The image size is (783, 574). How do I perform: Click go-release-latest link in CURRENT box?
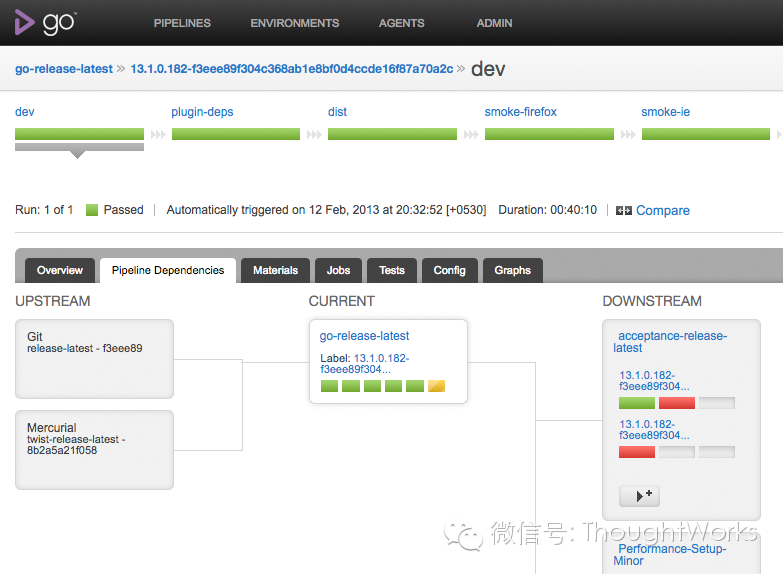click(x=364, y=336)
